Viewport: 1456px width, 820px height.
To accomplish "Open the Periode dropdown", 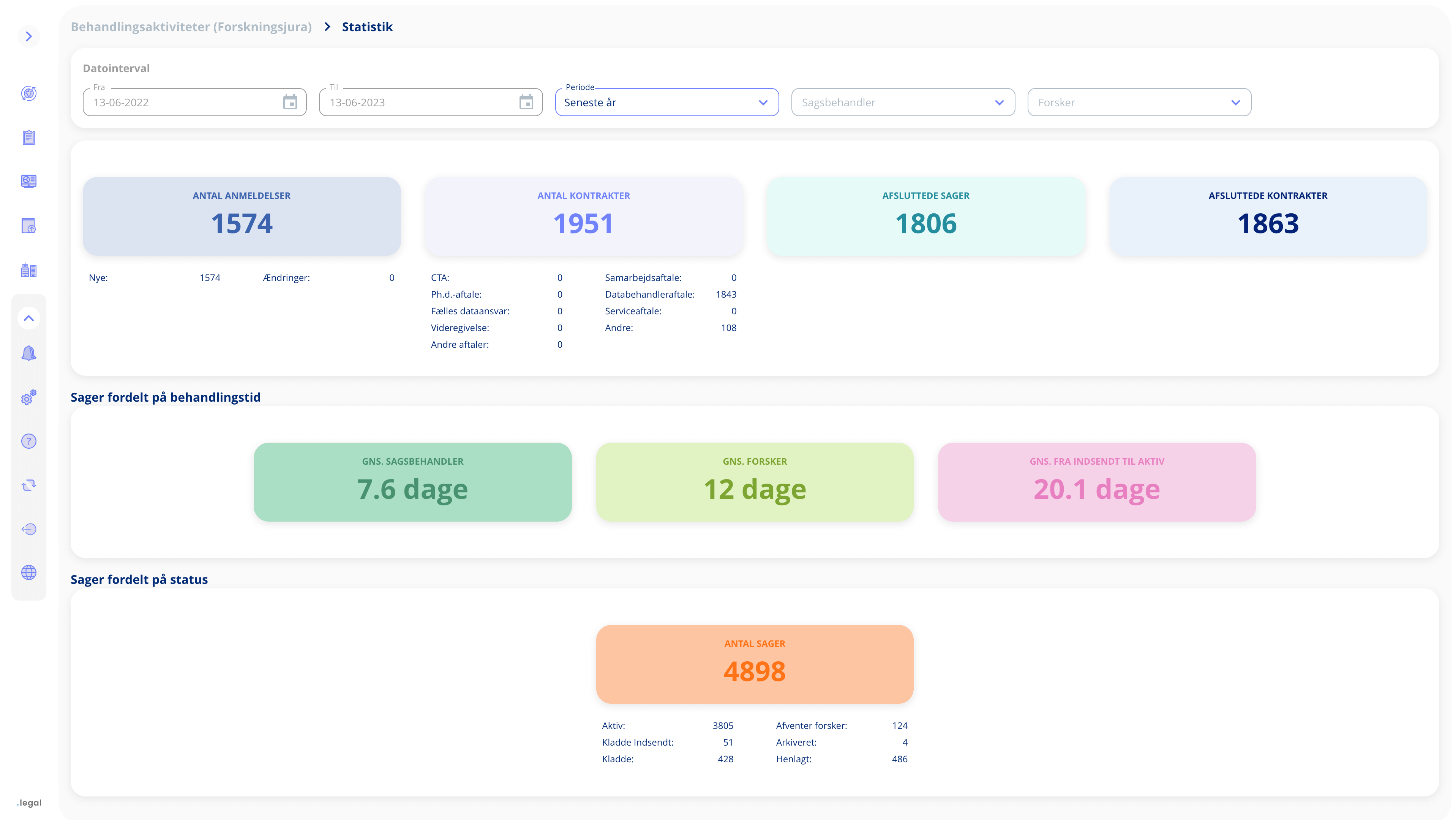I will click(x=667, y=102).
